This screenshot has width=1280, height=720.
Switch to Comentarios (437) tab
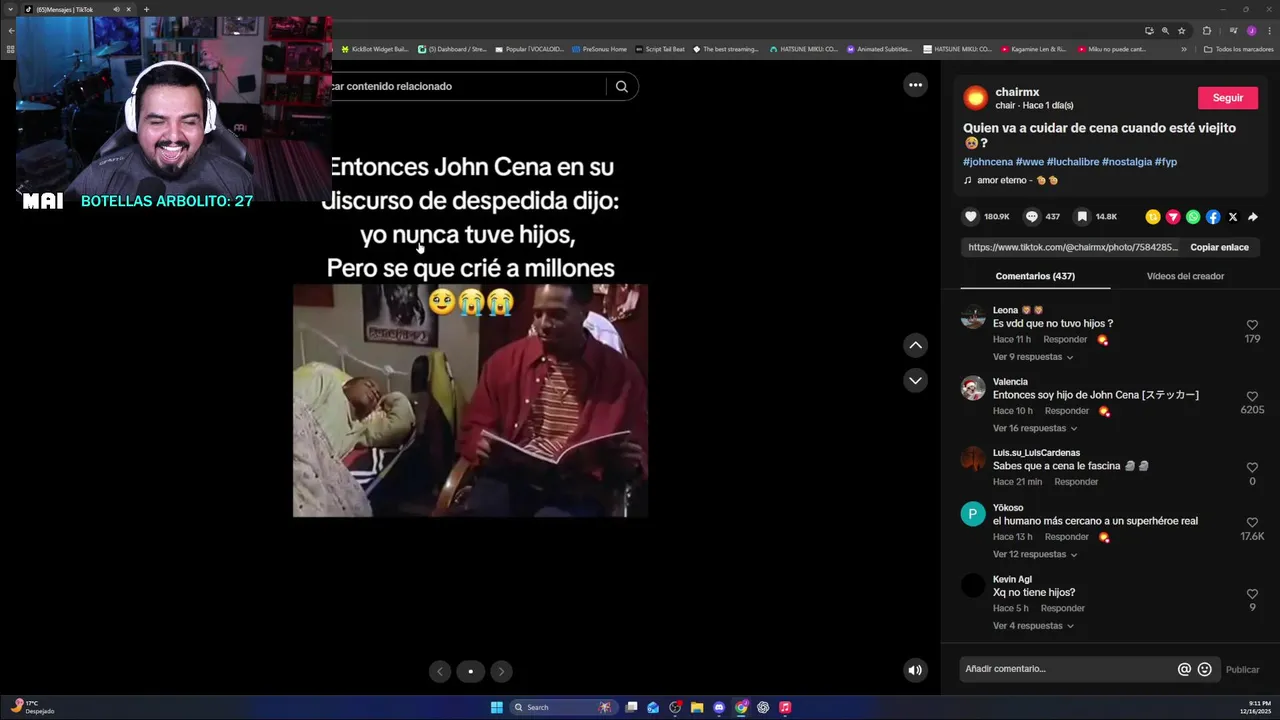pyautogui.click(x=1035, y=276)
